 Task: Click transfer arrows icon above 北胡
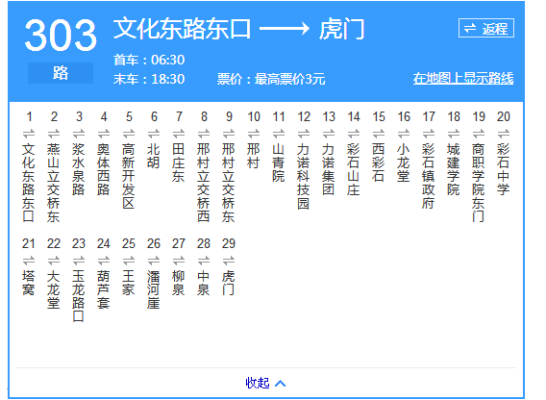[x=154, y=133]
